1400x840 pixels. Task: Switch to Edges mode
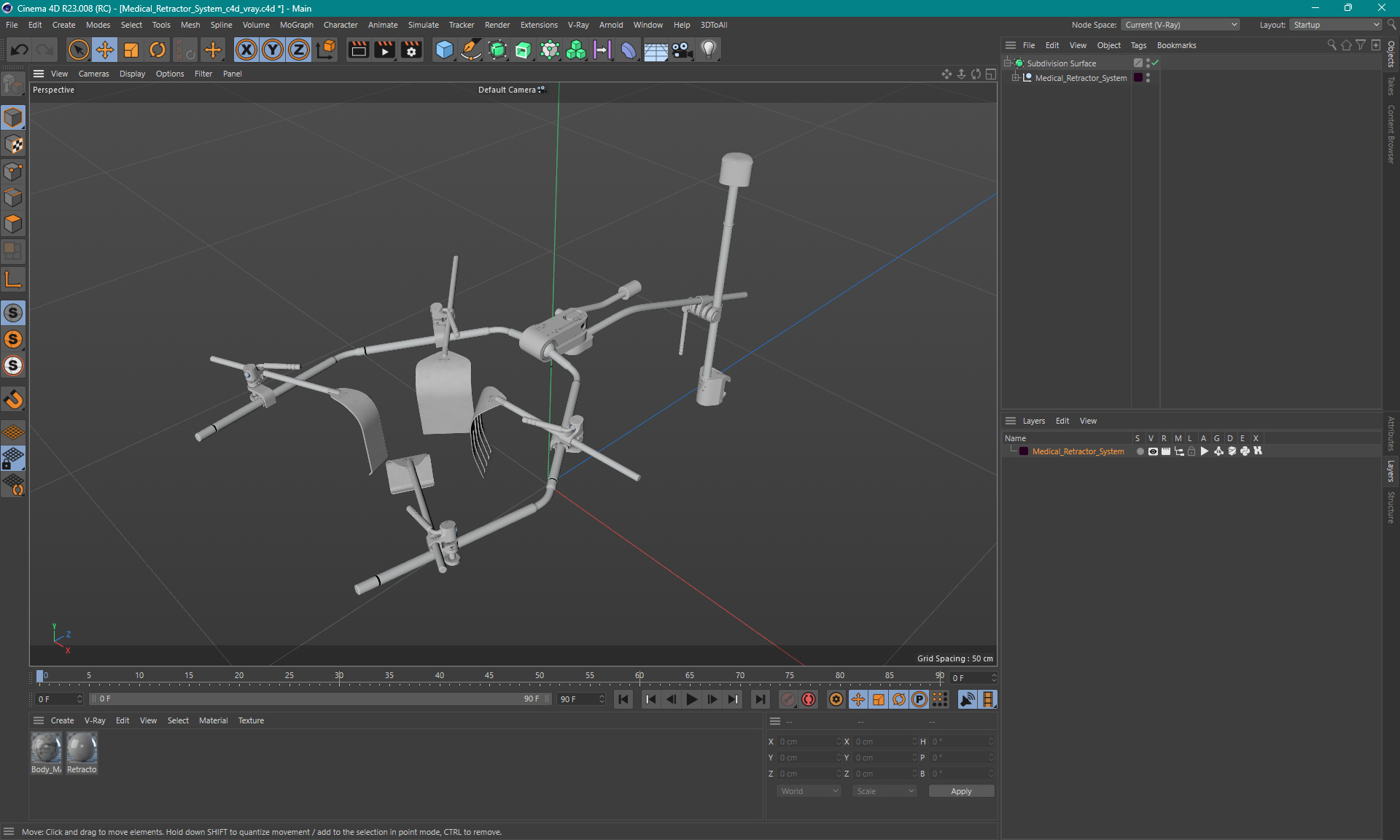point(13,198)
